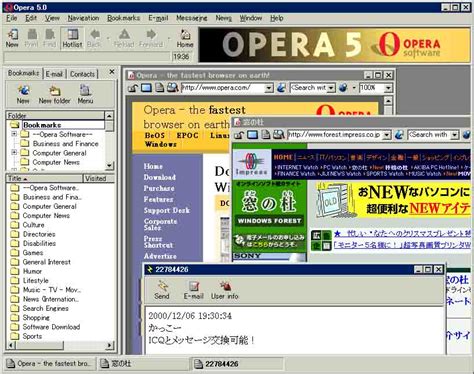Expand the Computer General tree folder

tap(14, 152)
